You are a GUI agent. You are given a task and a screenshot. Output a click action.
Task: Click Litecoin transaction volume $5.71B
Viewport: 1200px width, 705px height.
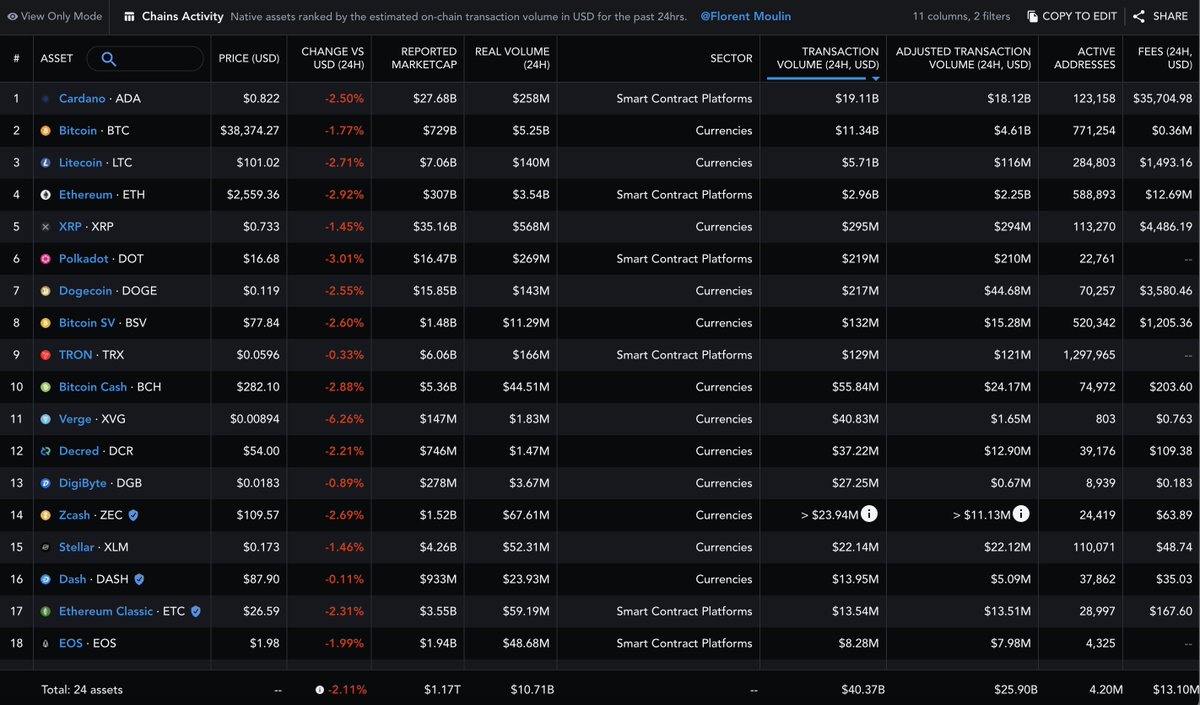(858, 163)
